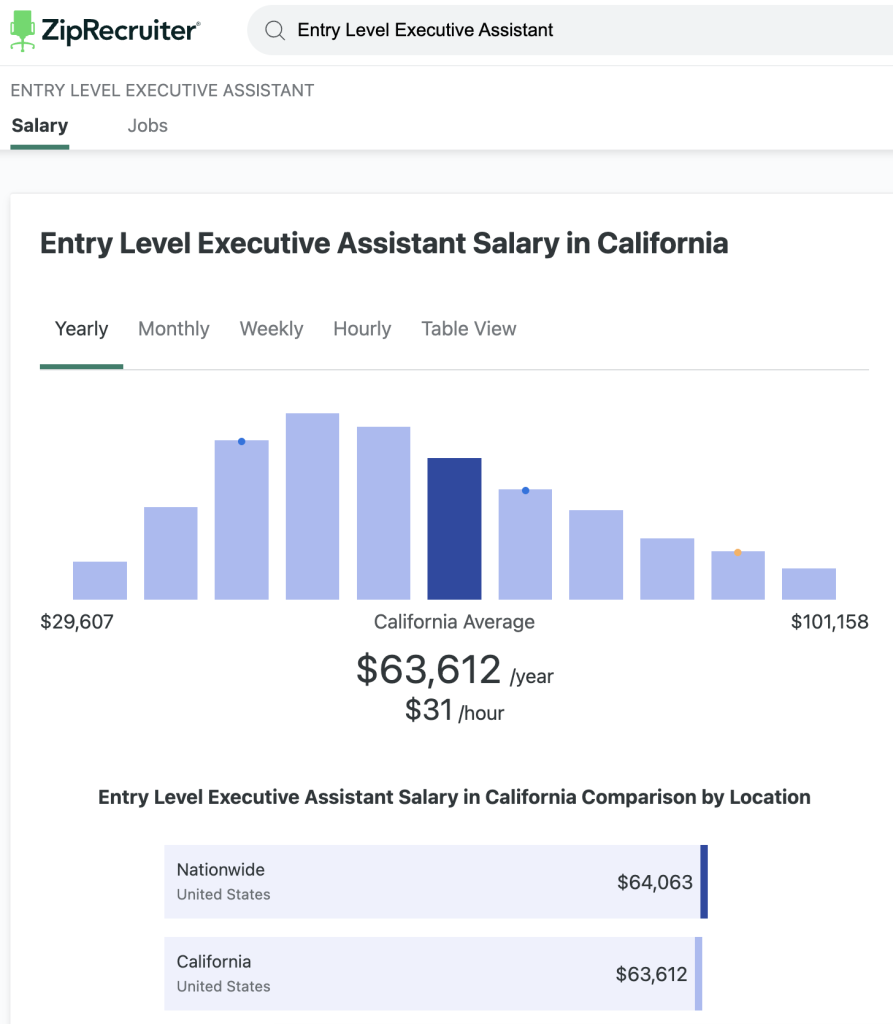Click the dark blue Nationwide bar end marker
Image resolution: width=893 pixels, height=1024 pixels.
pos(704,882)
